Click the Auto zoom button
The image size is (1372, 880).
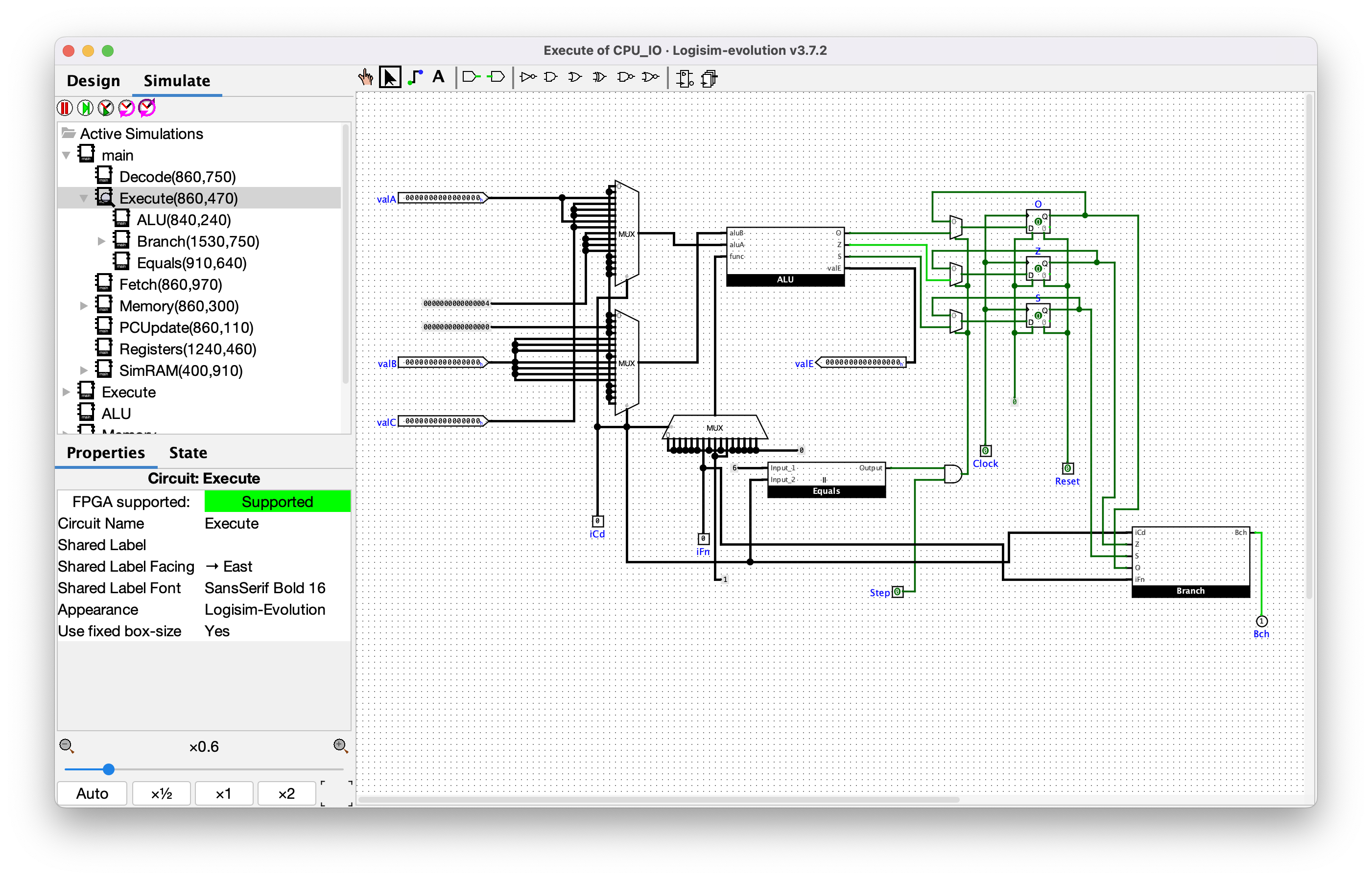pyautogui.click(x=92, y=793)
